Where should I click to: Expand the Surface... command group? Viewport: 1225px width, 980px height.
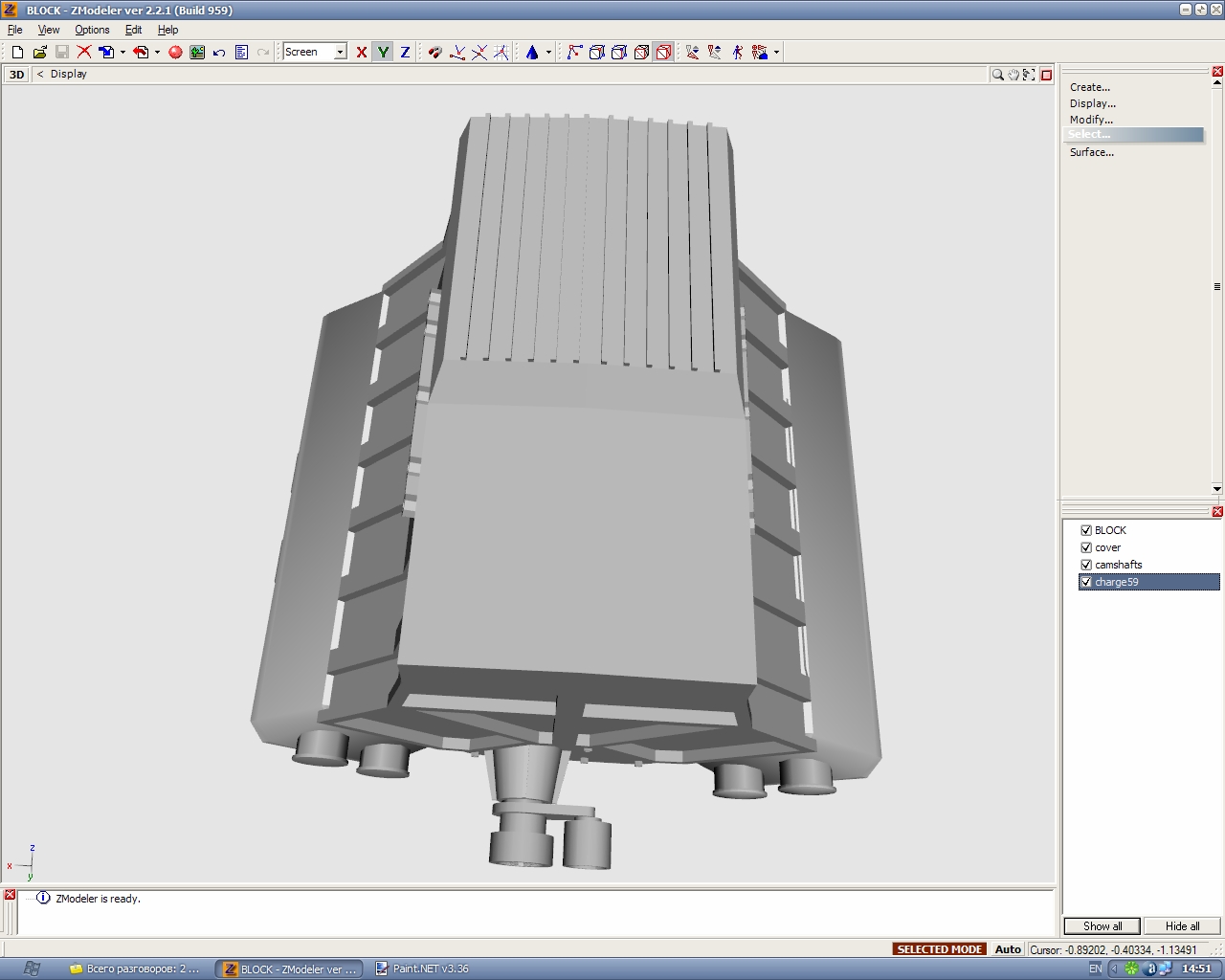(x=1092, y=152)
